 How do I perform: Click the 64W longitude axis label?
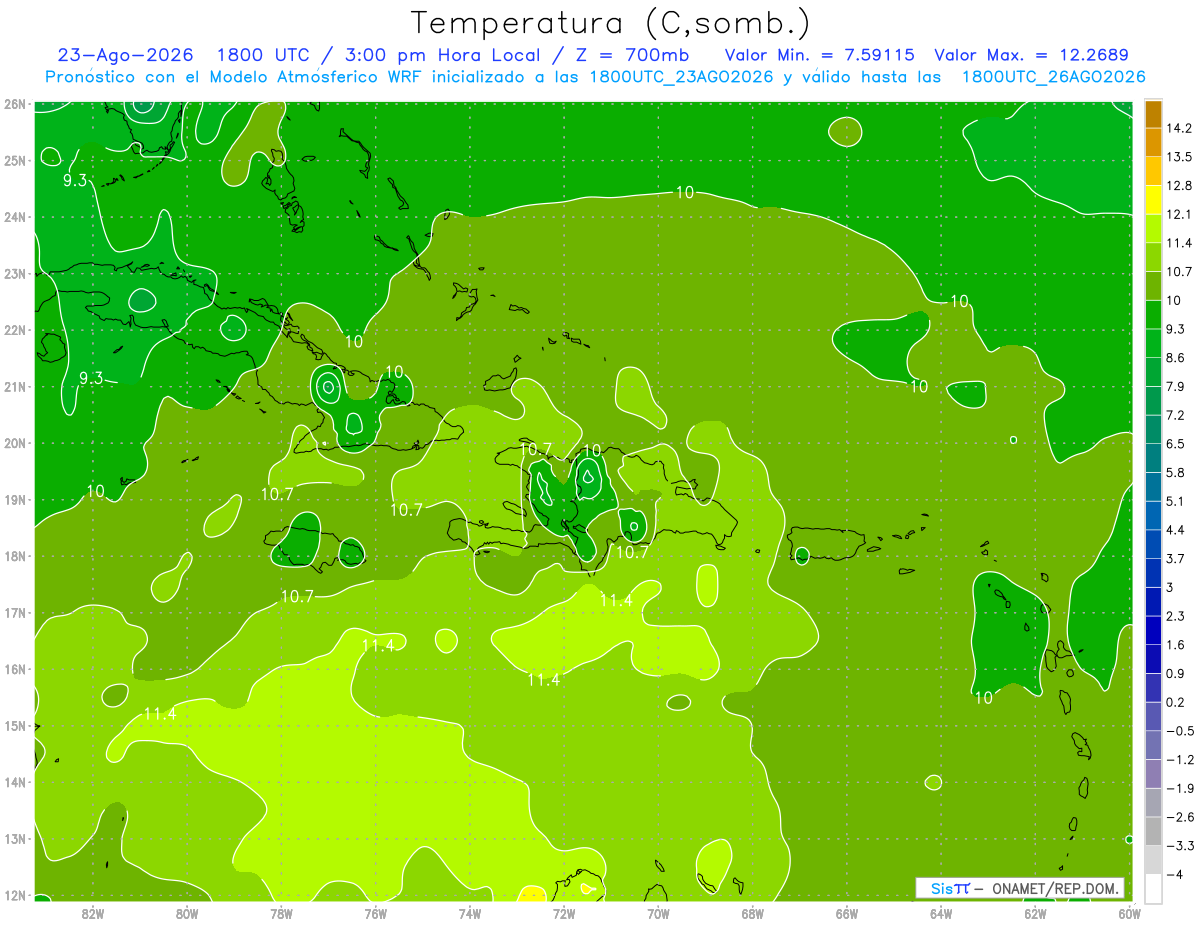(941, 913)
